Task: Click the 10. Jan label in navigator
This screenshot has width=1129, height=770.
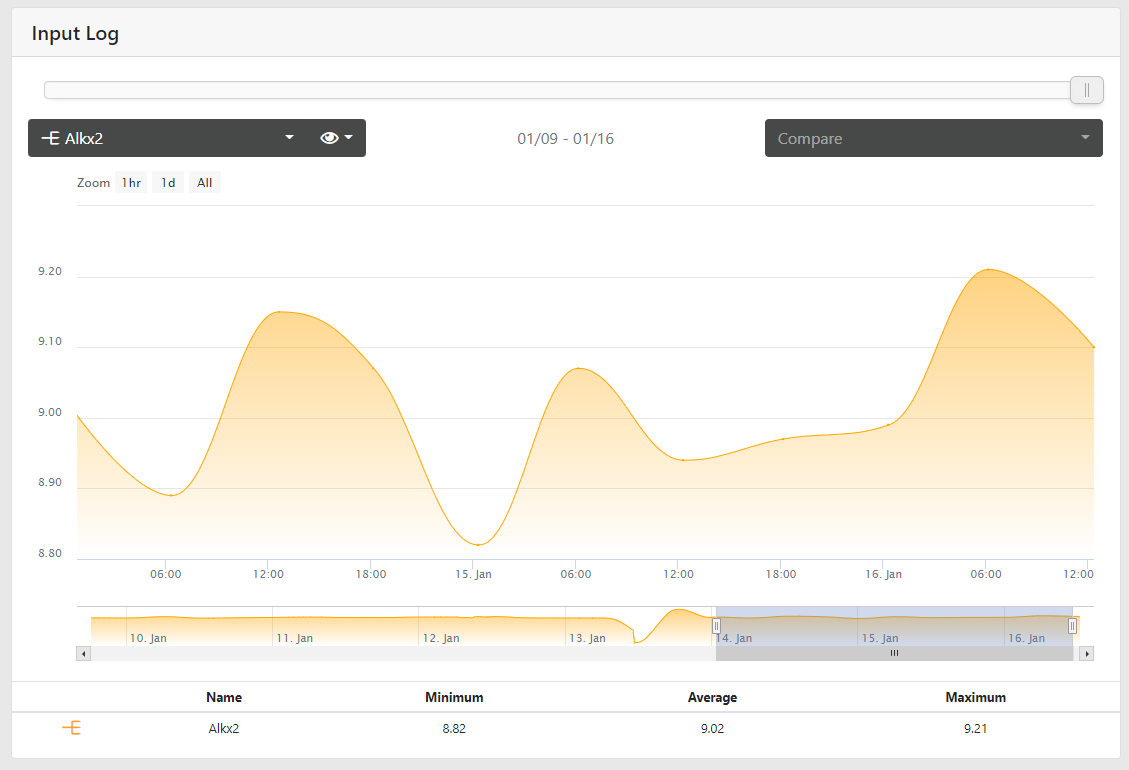Action: (x=148, y=638)
